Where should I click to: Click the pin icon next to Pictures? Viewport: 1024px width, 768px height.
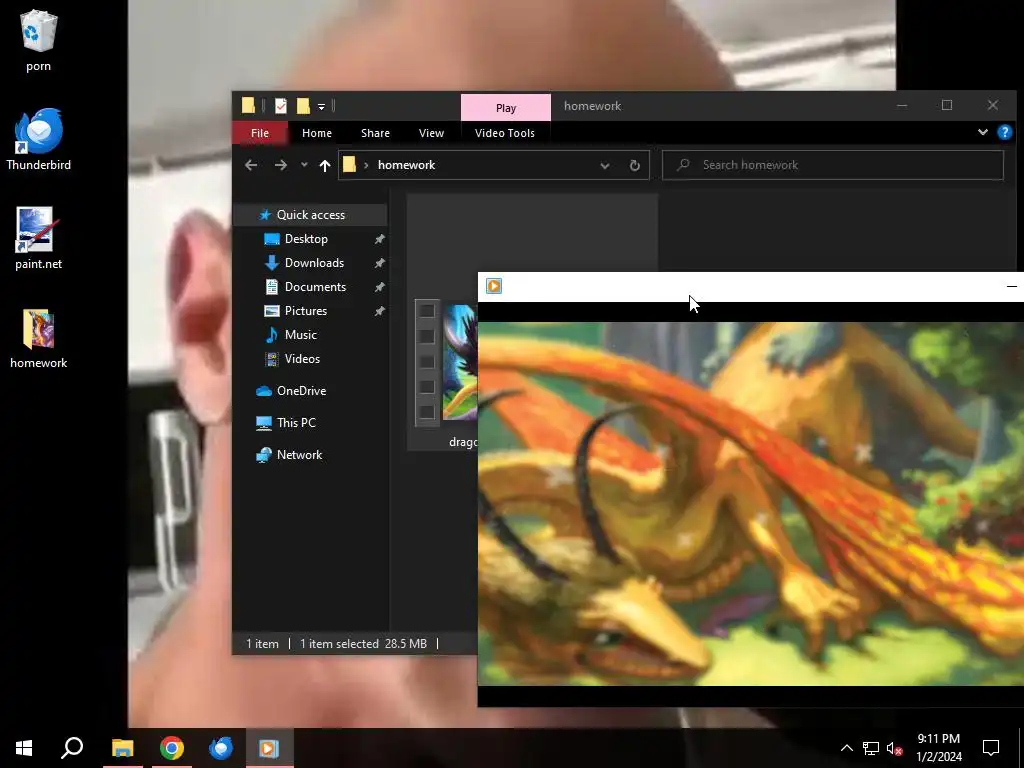pyautogui.click(x=379, y=312)
